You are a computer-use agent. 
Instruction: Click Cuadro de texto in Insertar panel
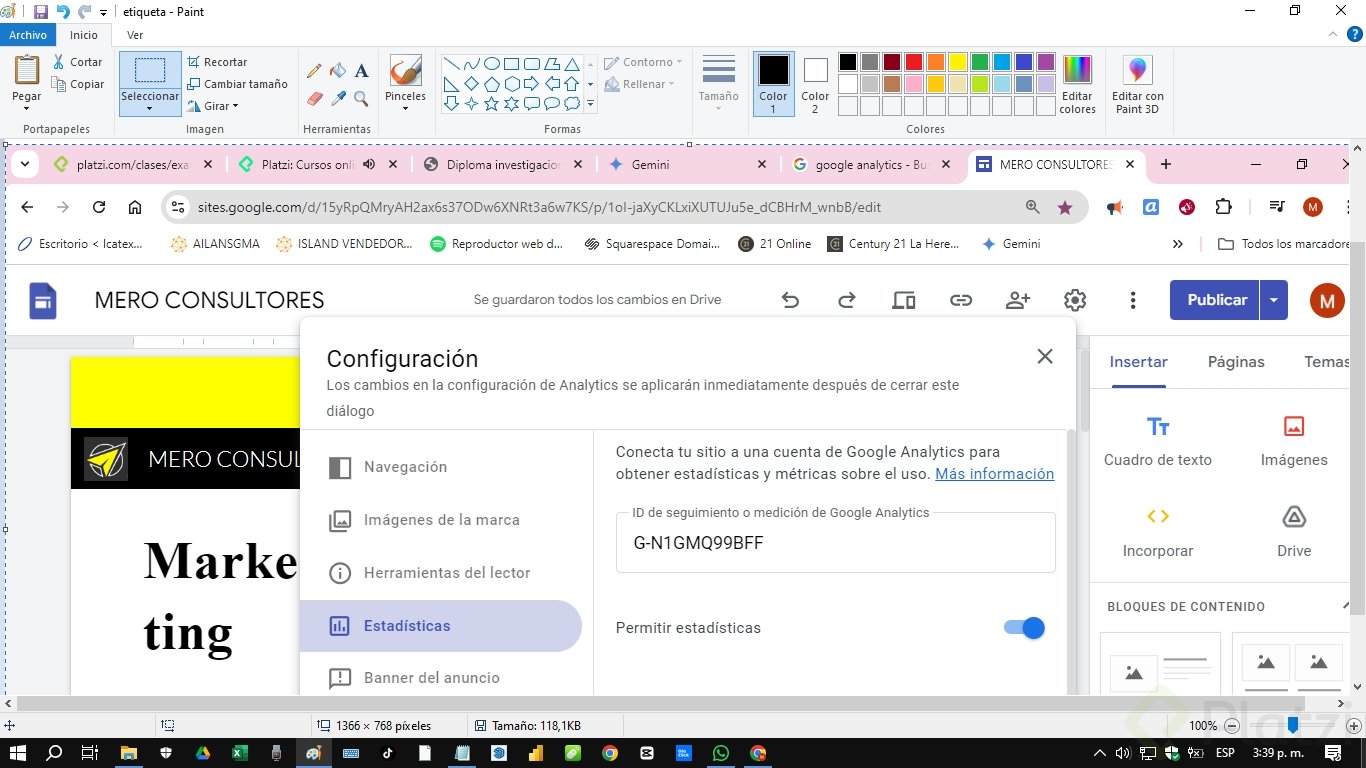tap(1158, 441)
